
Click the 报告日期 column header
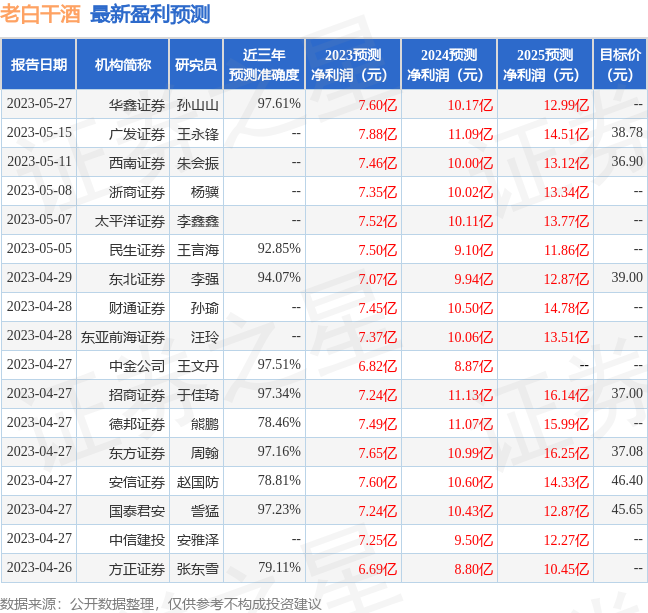tap(38, 64)
